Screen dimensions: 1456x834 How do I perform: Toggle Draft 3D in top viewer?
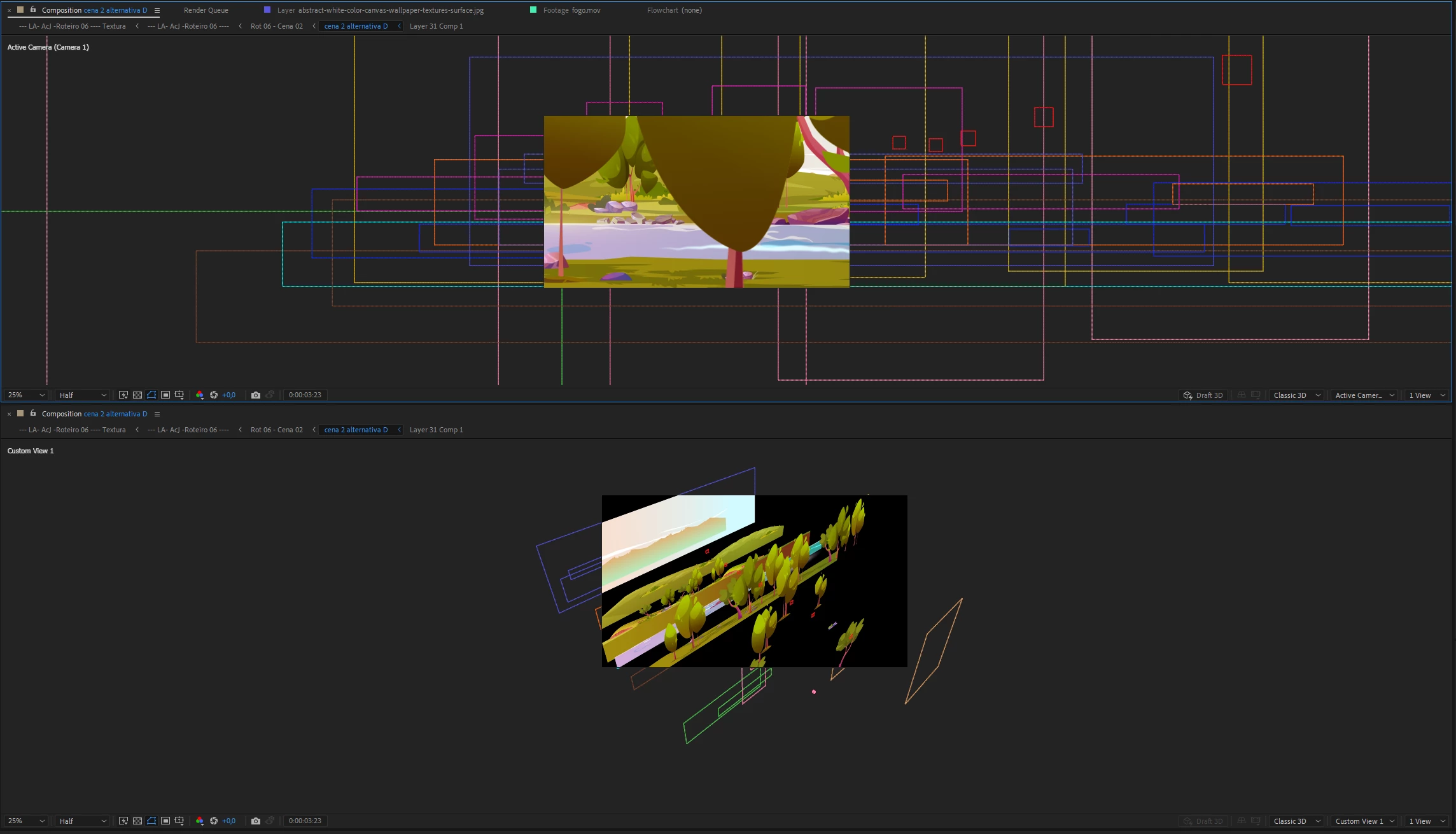(x=1203, y=395)
